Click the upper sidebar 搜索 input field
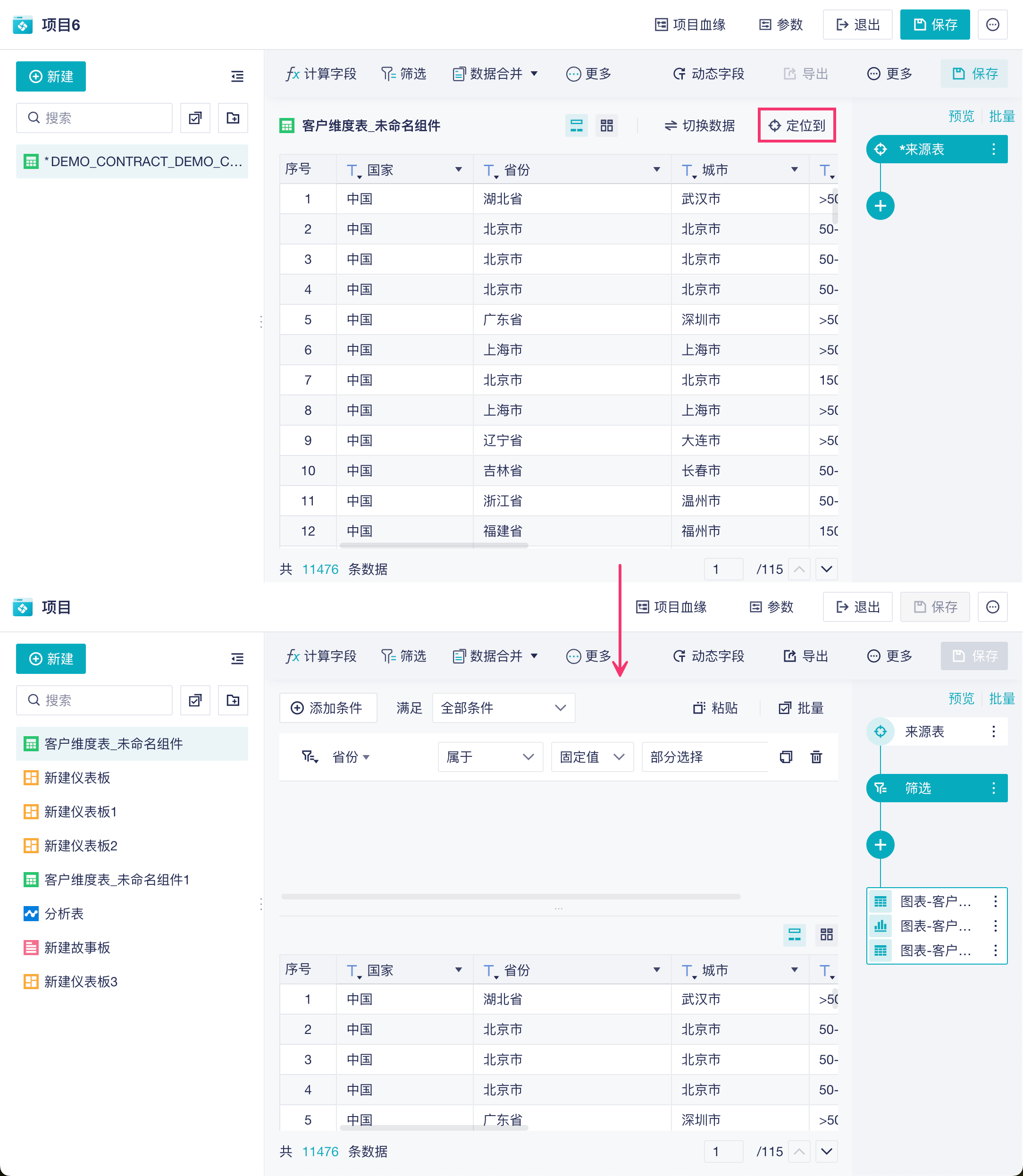Image resolution: width=1023 pixels, height=1176 pixels. [94, 118]
